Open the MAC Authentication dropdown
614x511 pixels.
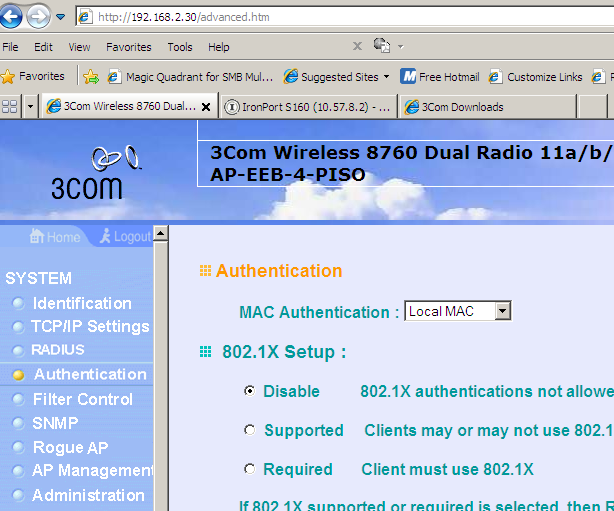502,312
